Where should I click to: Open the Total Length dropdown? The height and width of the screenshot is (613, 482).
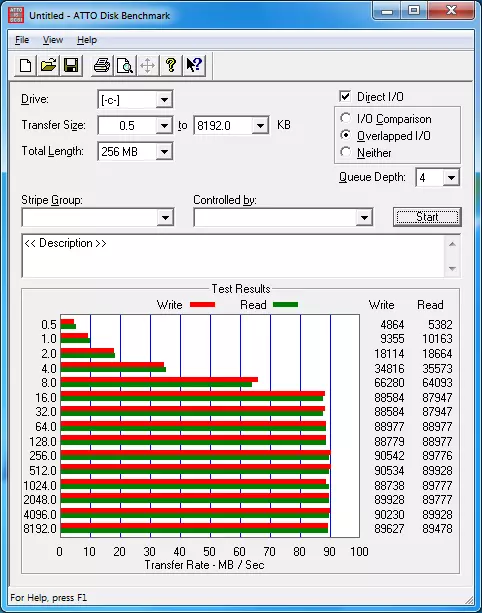click(164, 152)
